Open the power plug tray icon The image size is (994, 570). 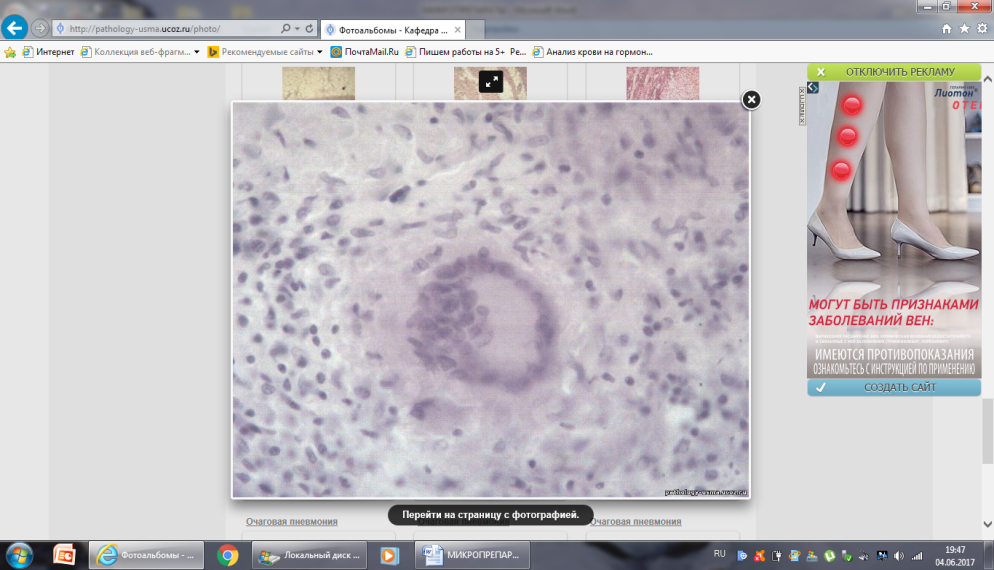777,556
